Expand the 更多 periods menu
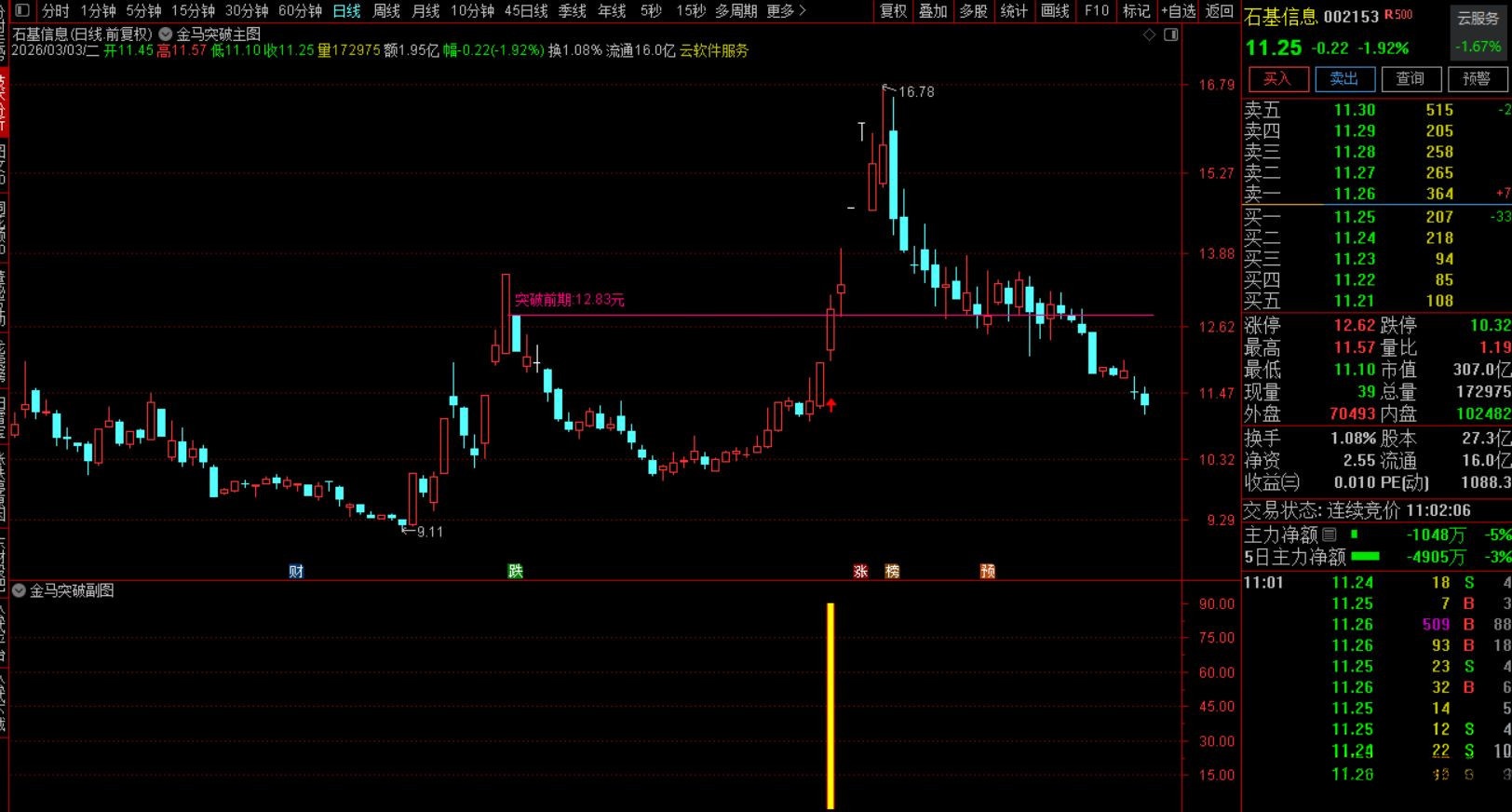The width and height of the screenshot is (1512, 812). pos(786,10)
